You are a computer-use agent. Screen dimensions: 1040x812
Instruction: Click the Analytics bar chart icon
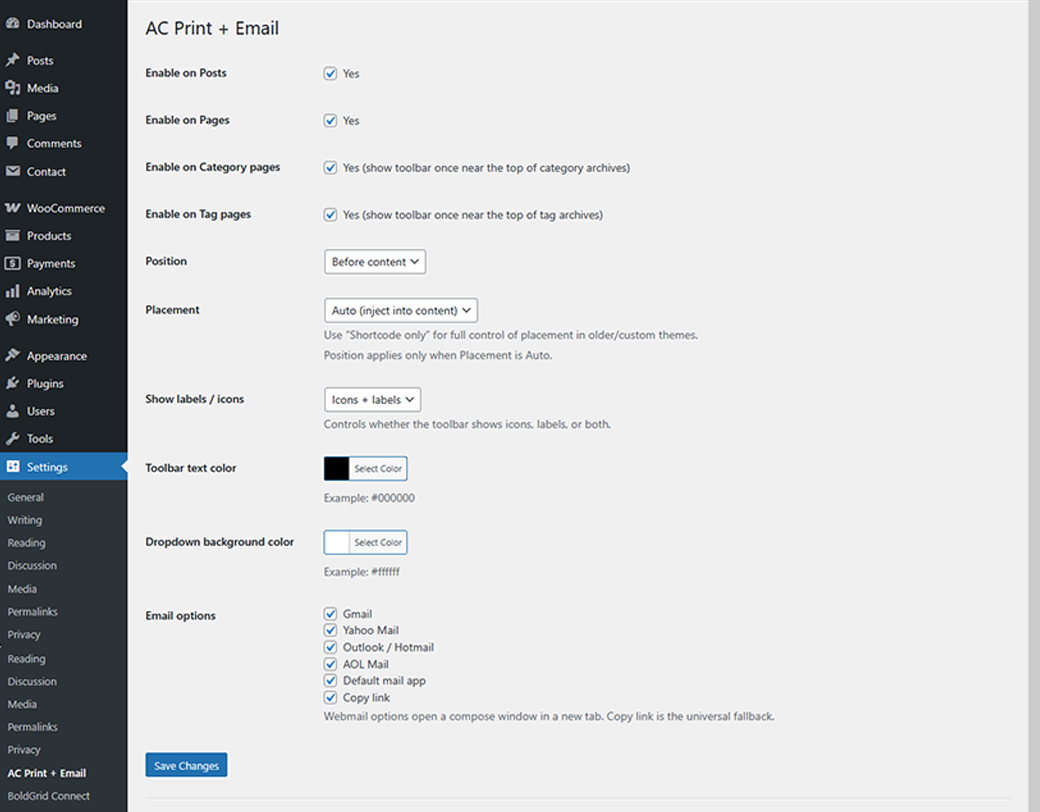(13, 292)
